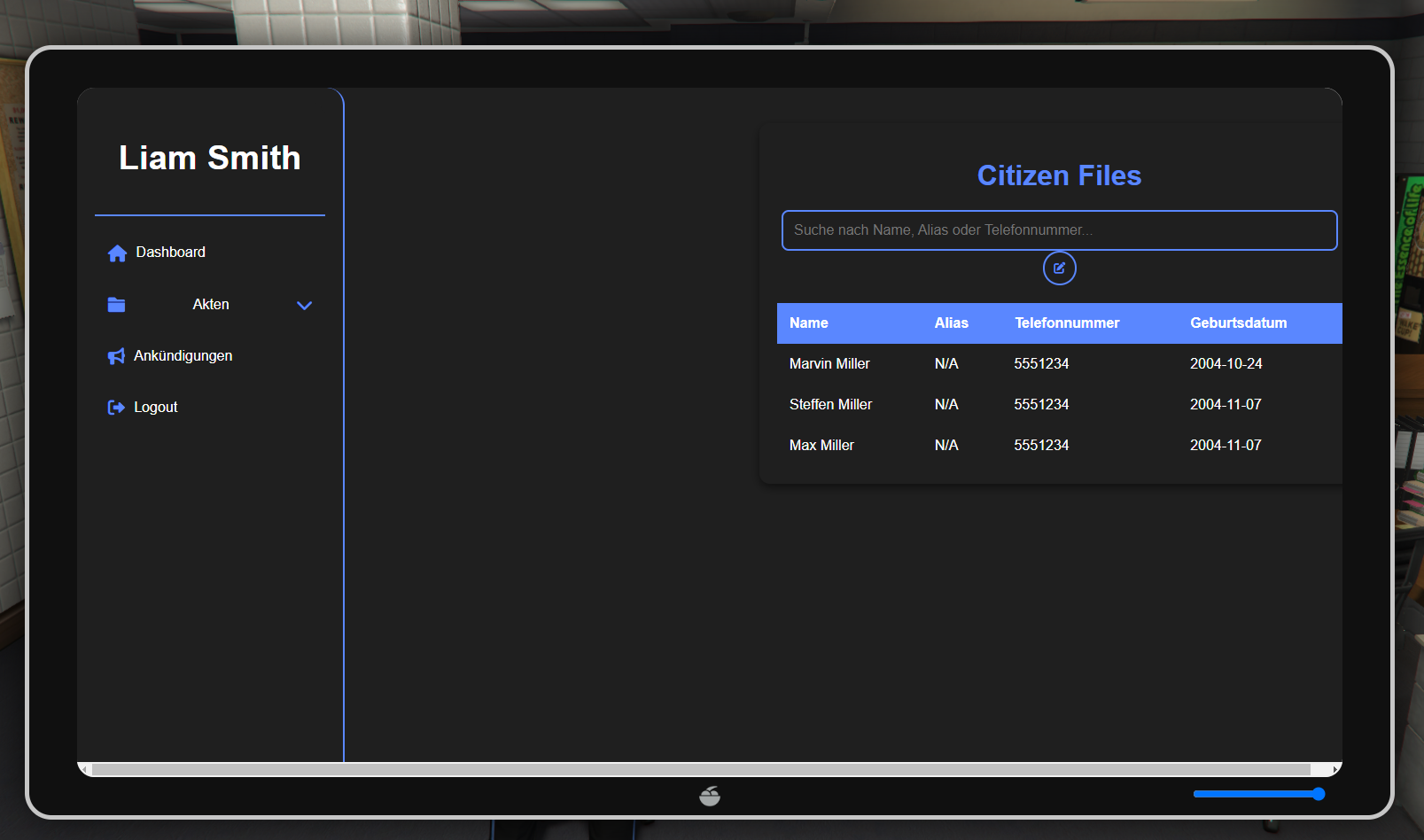The width and height of the screenshot is (1424, 840).
Task: Sort by the Alias column header
Action: point(952,323)
